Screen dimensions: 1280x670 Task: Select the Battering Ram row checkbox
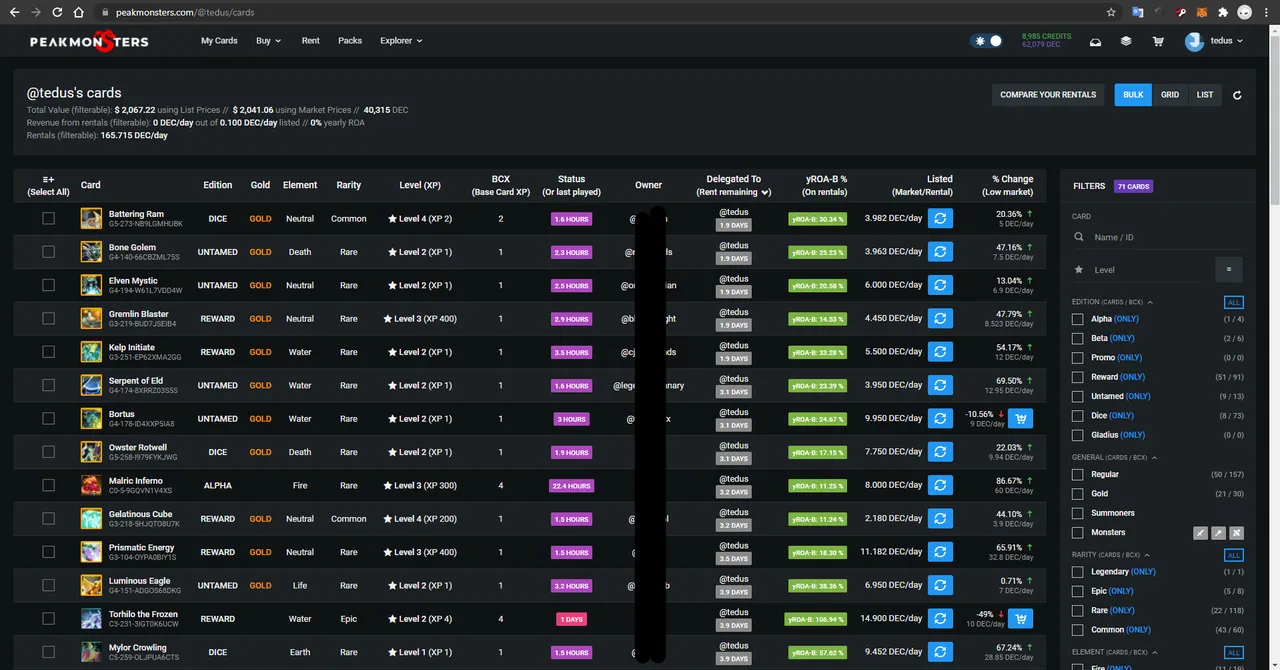48,218
